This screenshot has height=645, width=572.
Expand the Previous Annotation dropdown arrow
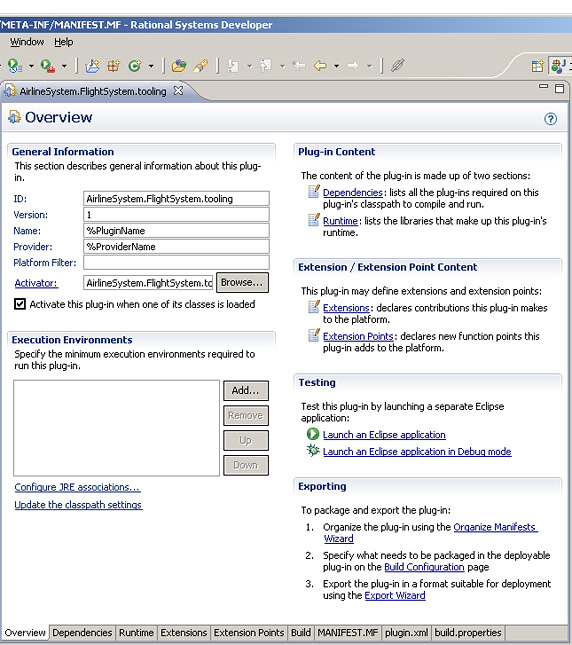pos(282,65)
